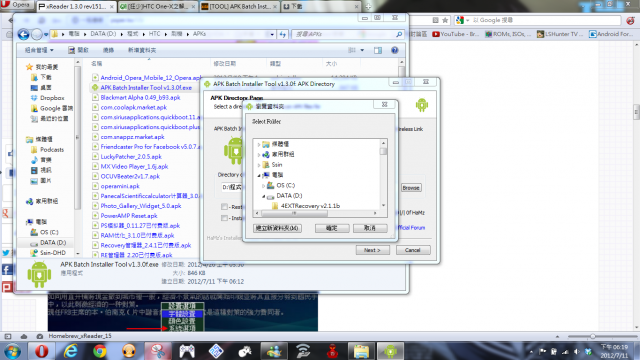This screenshot has width=640, height=360.
Task: Open Organize dropdown in Explorer toolbar
Action: pyautogui.click(x=39, y=50)
